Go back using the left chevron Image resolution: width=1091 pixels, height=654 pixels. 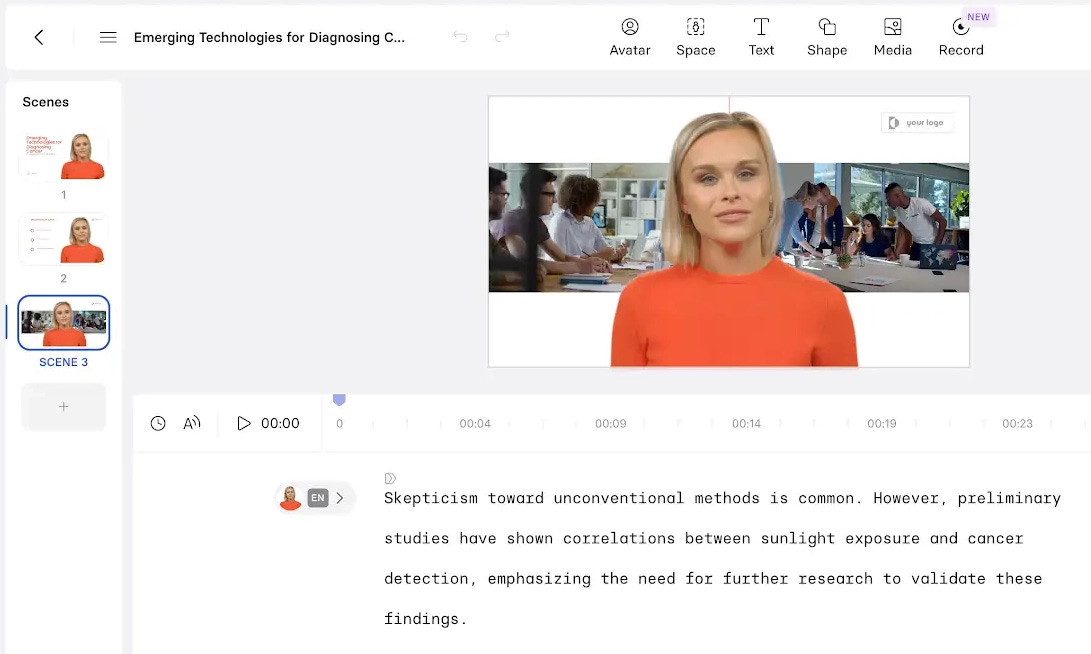point(39,37)
